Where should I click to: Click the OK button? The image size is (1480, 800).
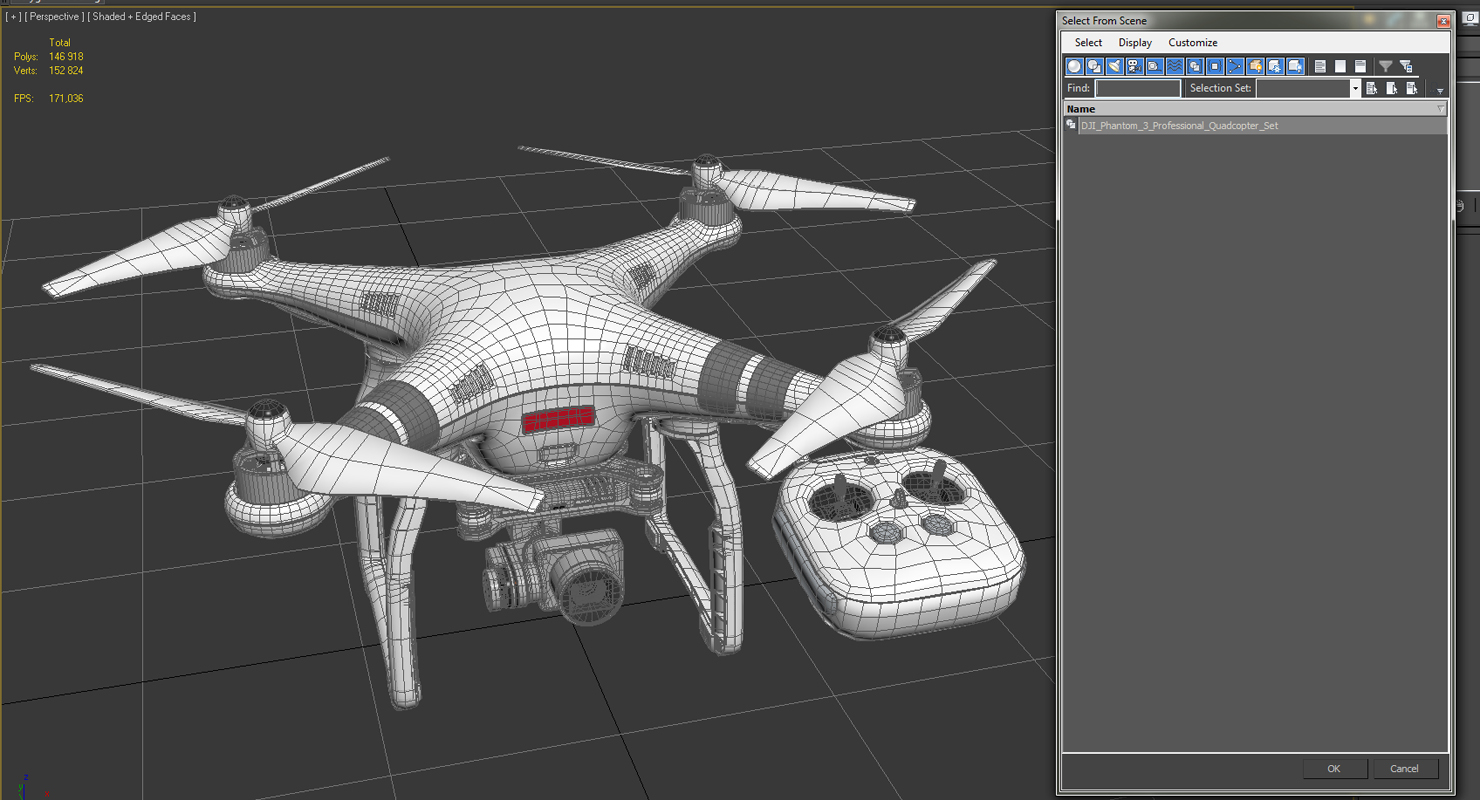tap(1334, 768)
